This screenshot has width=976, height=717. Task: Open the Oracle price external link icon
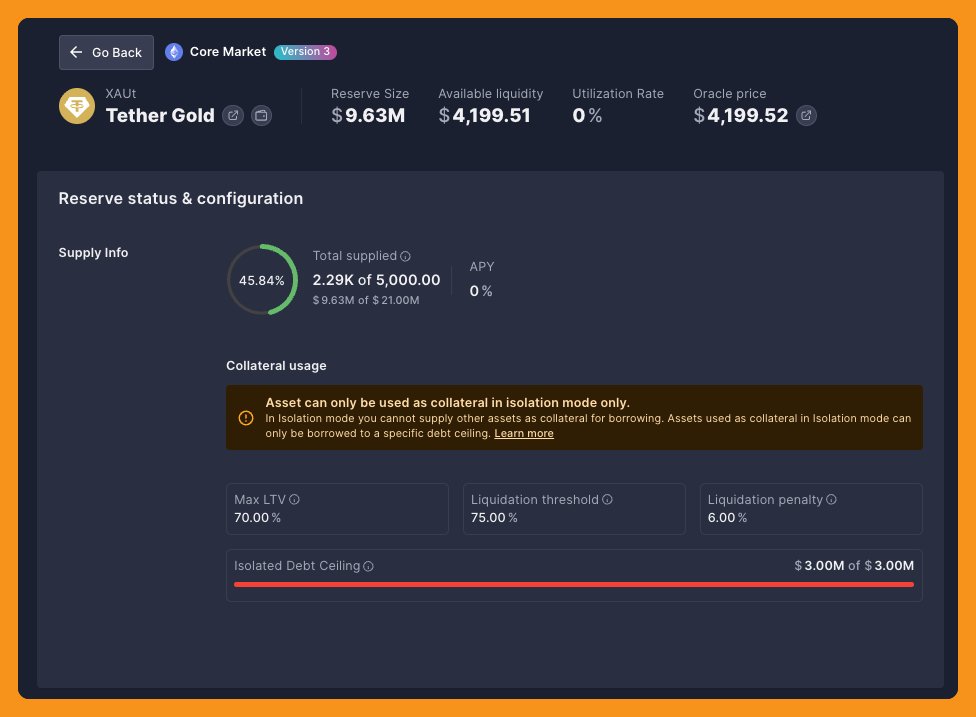click(806, 116)
